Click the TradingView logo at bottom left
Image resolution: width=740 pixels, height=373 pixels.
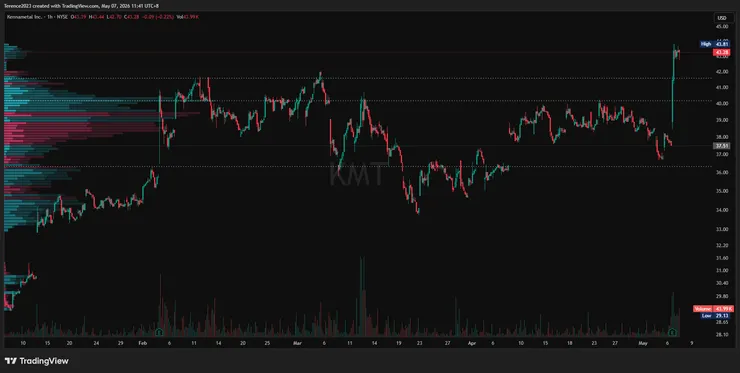tap(36, 361)
